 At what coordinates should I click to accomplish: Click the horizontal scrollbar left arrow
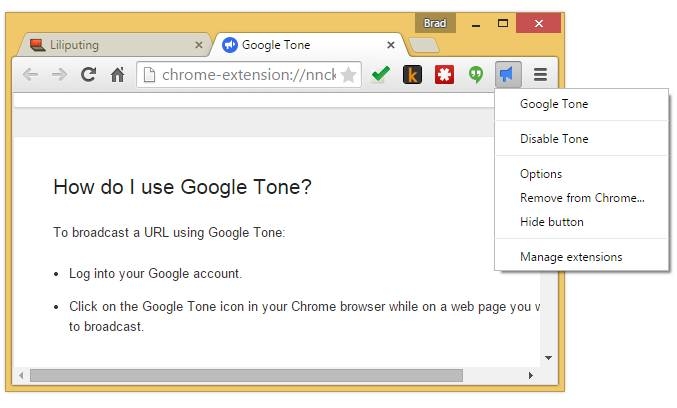pos(21,376)
